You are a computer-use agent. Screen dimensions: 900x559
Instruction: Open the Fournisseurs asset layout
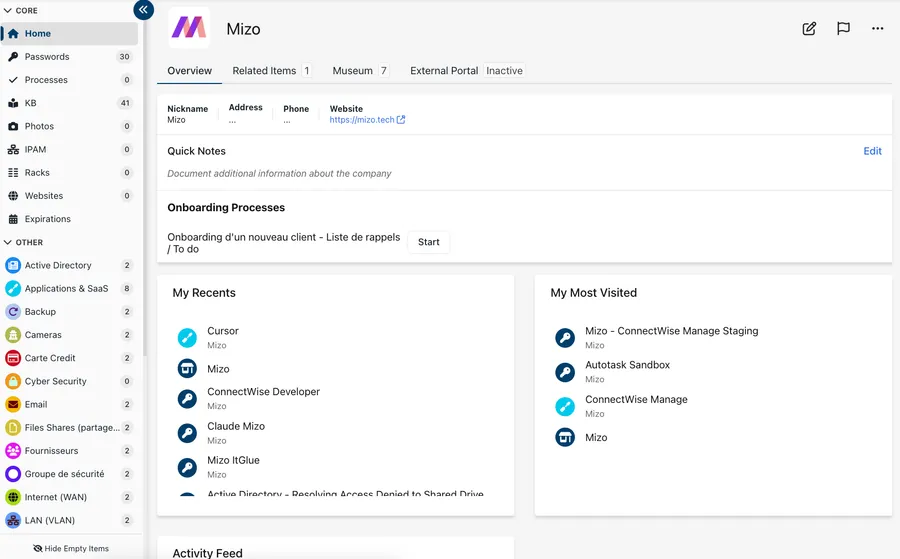(69, 451)
